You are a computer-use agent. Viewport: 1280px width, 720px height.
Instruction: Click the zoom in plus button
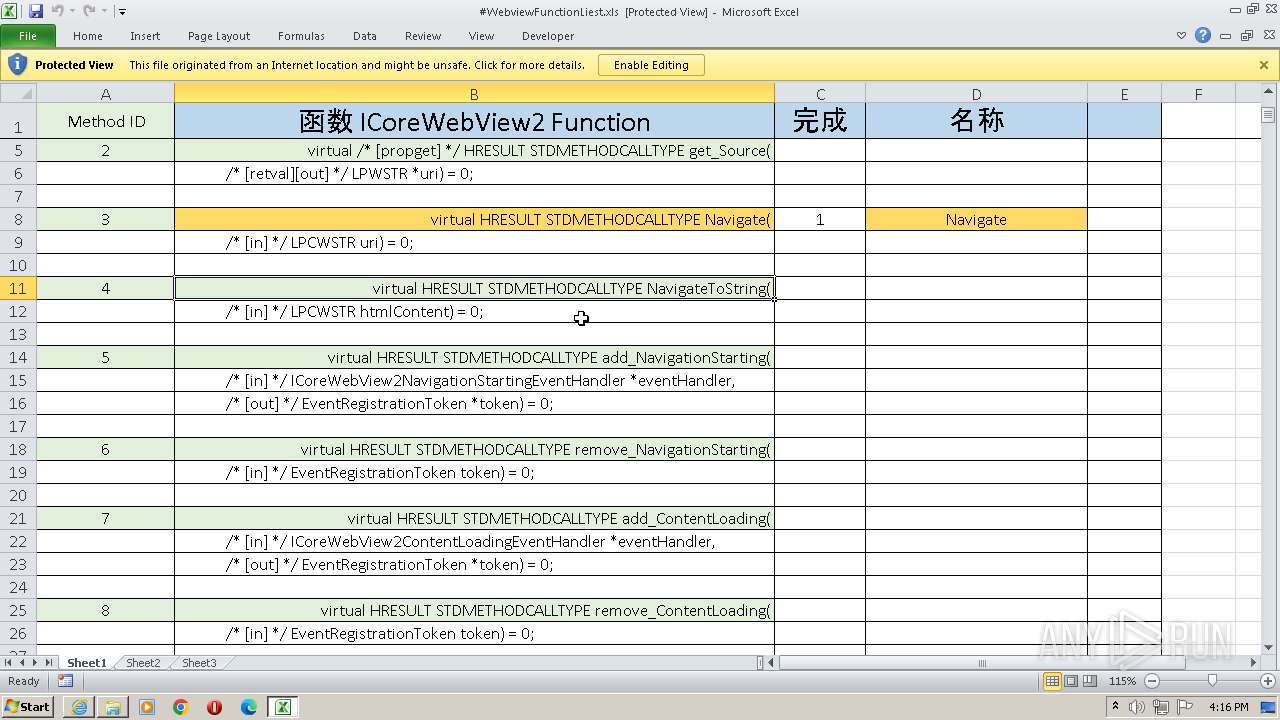click(1267, 681)
